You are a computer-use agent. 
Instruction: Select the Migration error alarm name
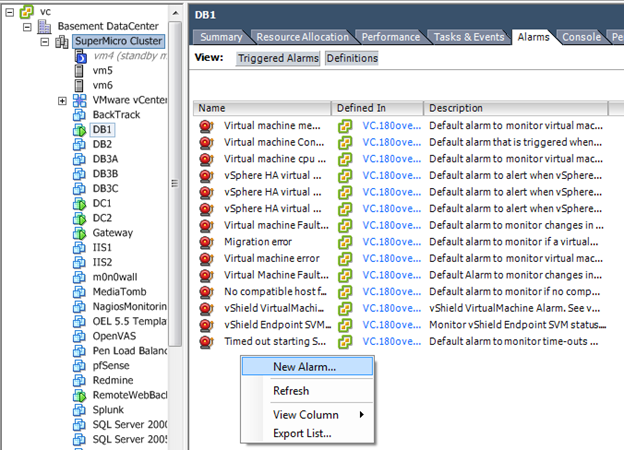258,242
